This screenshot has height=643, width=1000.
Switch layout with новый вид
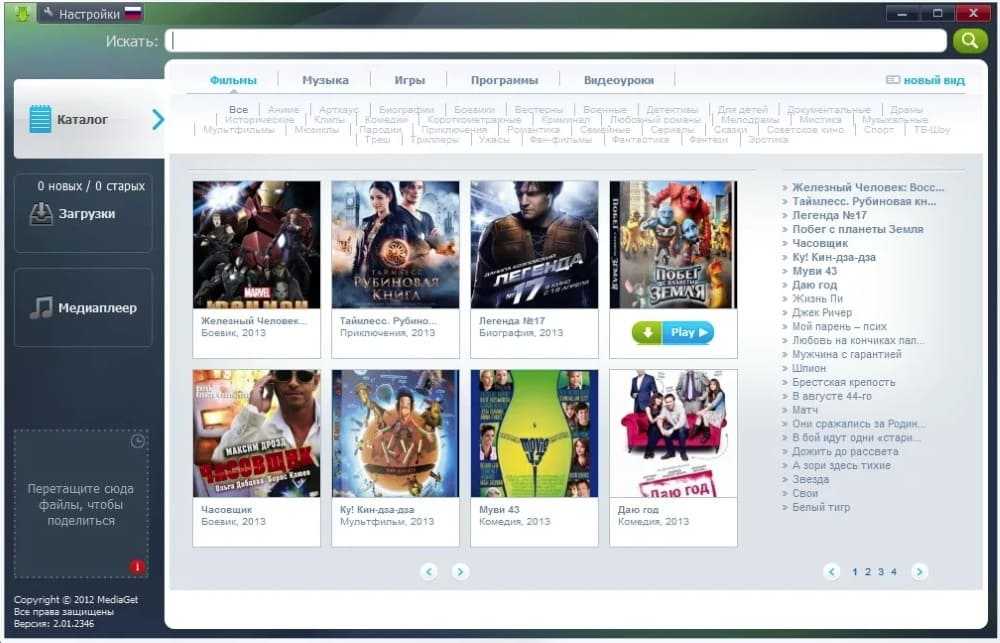[x=926, y=80]
